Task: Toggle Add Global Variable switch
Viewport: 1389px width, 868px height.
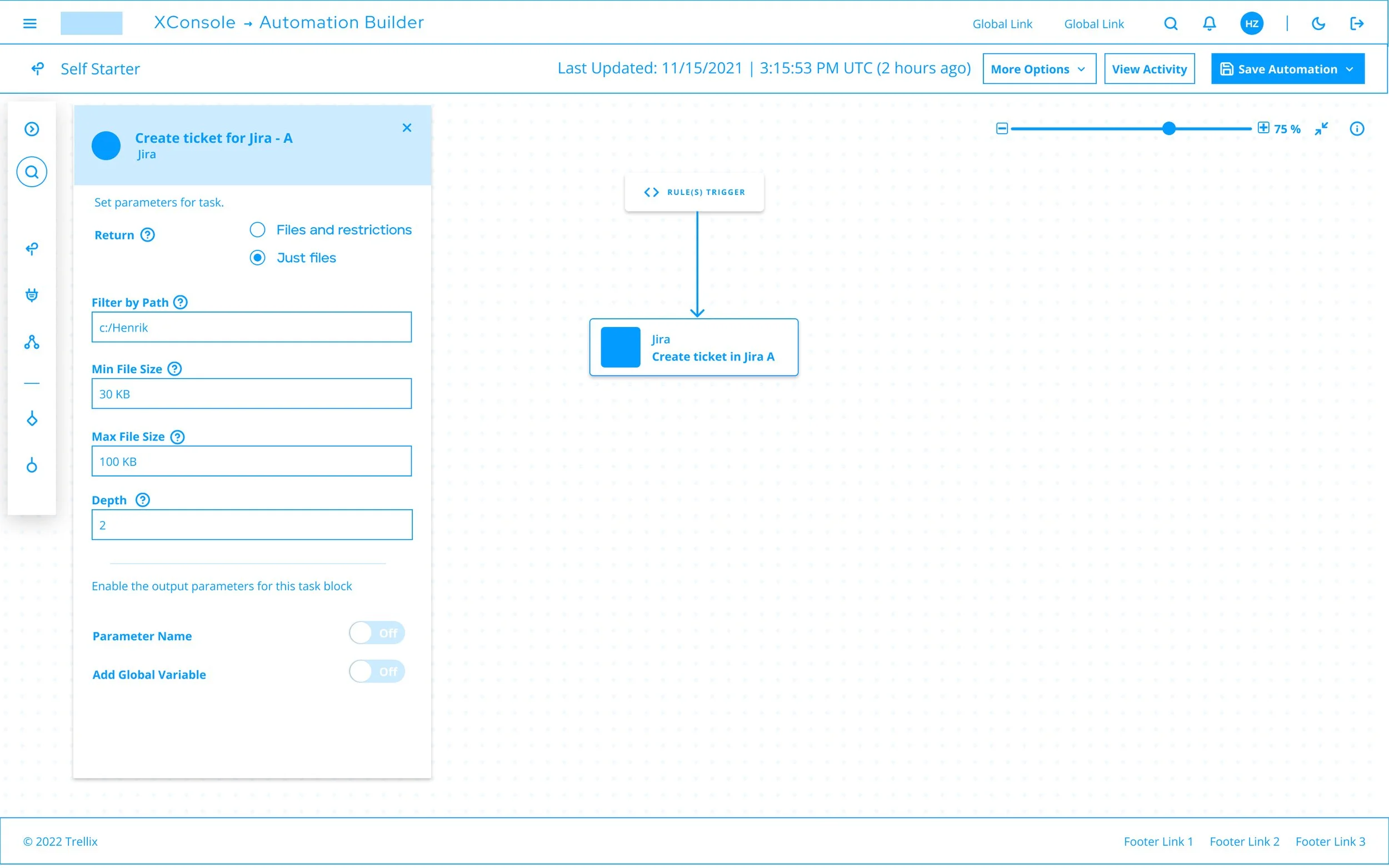Action: coord(377,671)
